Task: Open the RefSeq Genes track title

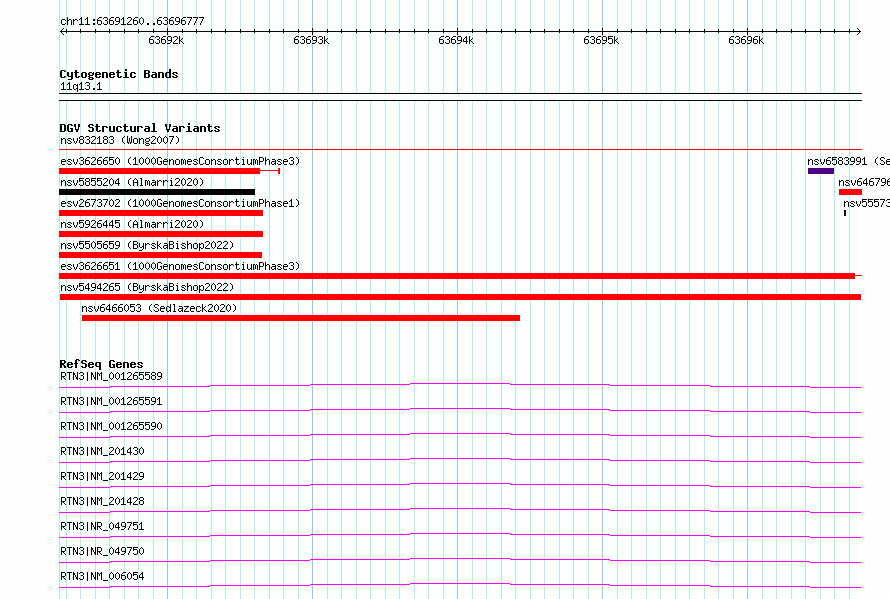Action: [101, 364]
